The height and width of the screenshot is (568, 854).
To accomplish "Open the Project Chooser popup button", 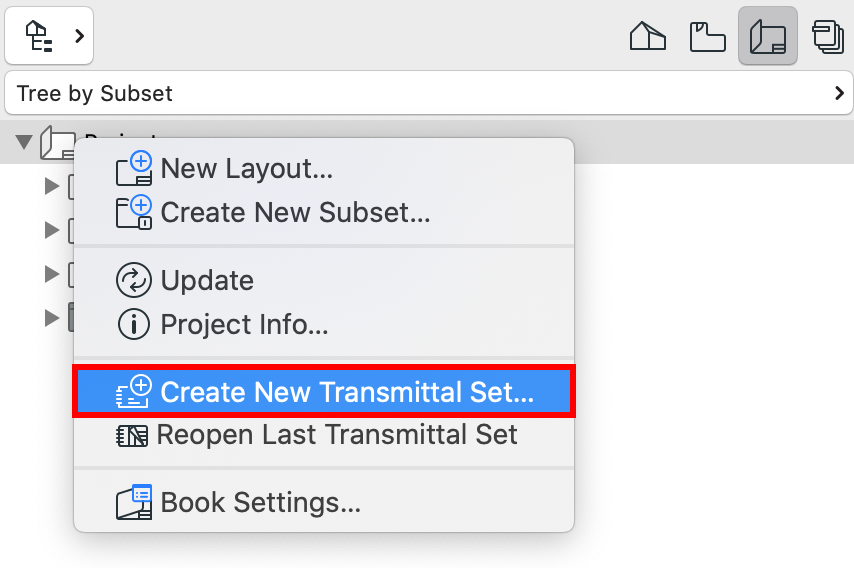I will click(49, 36).
